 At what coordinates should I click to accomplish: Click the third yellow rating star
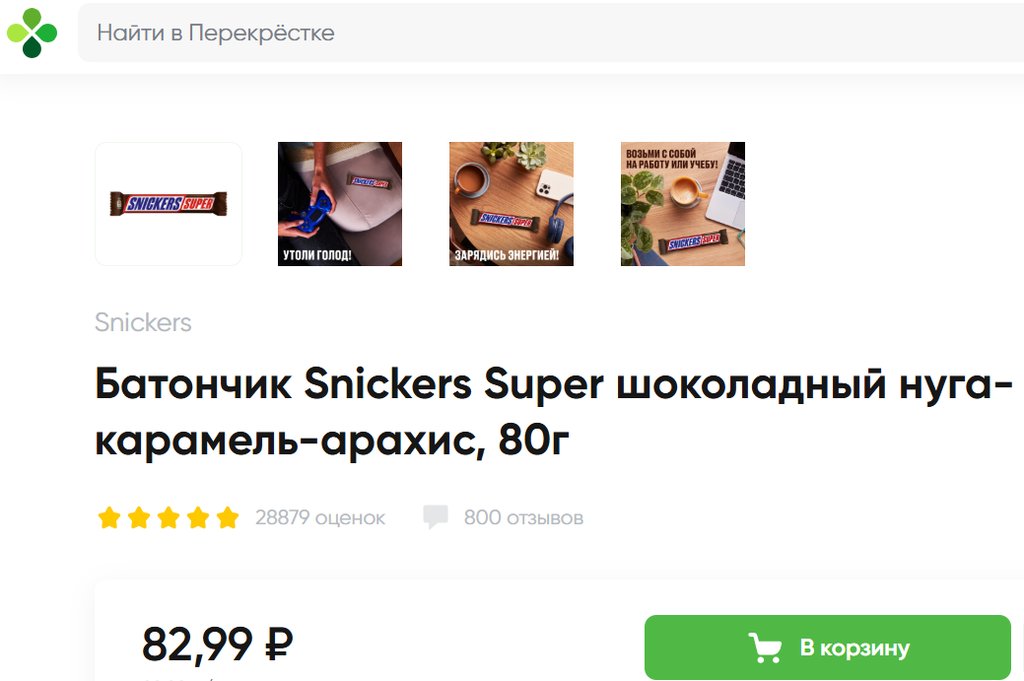pos(168,517)
